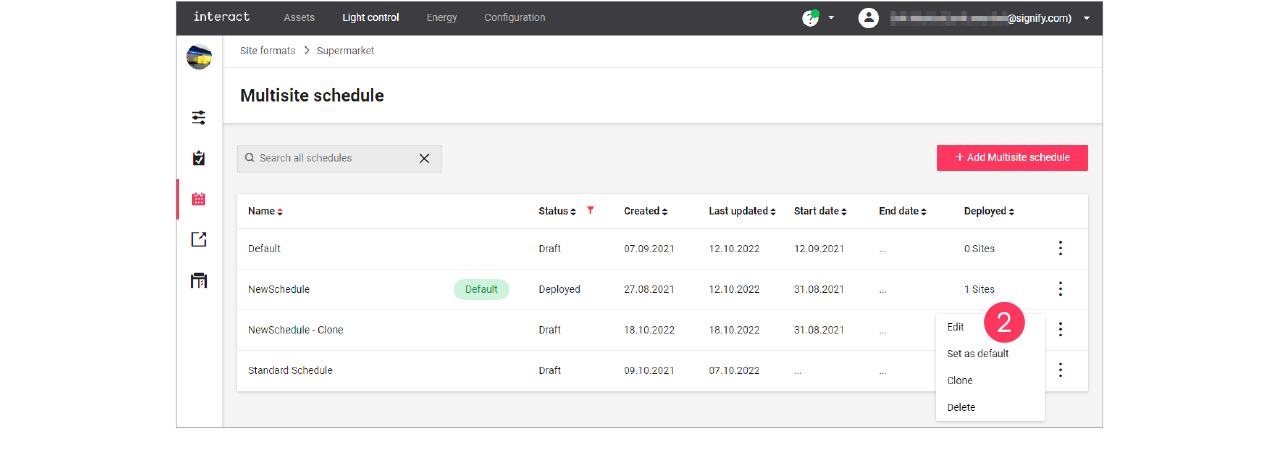This screenshot has height=457, width=1280.
Task: Open the Light control top menu
Action: [x=370, y=18]
